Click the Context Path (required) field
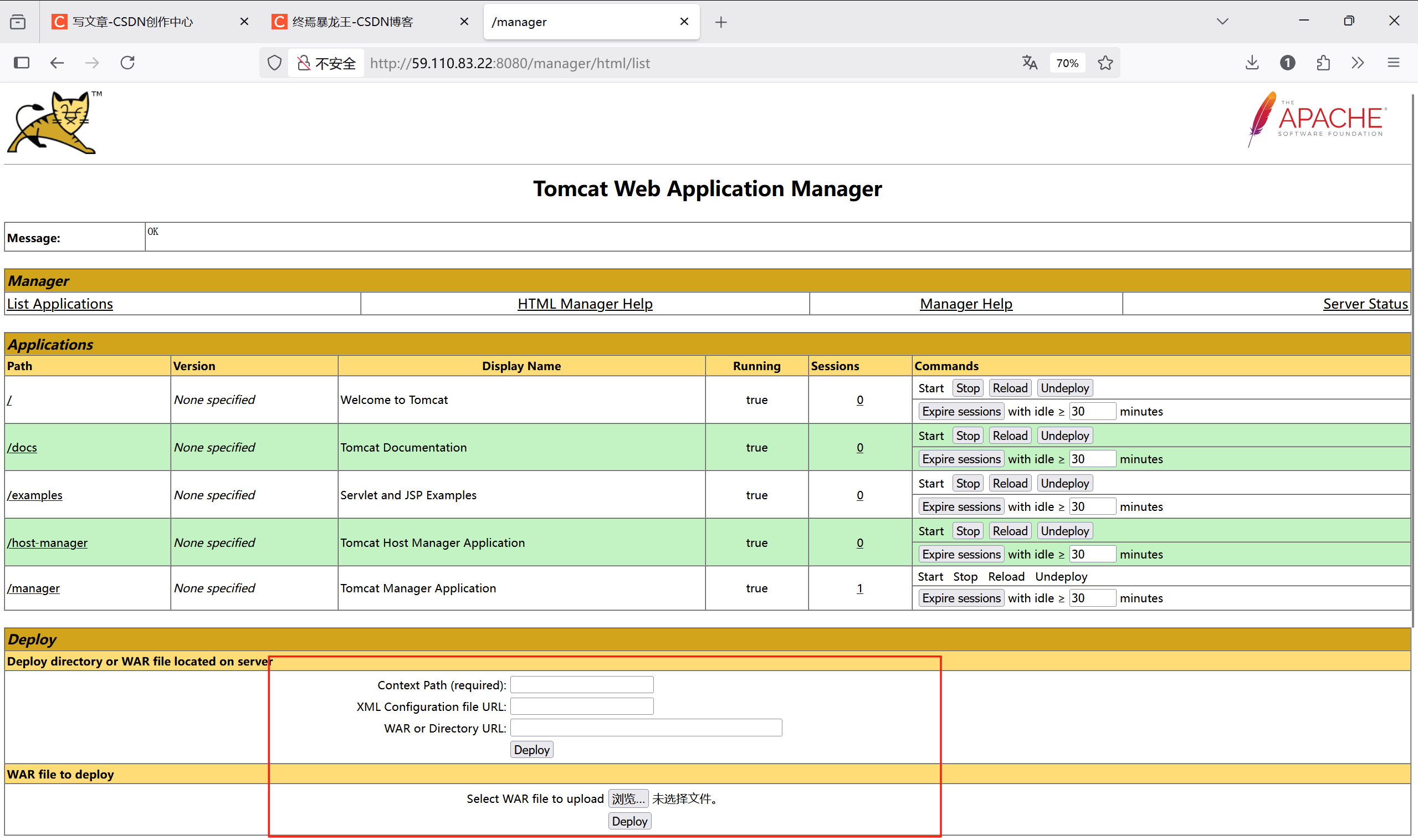This screenshot has height=840, width=1418. pyautogui.click(x=582, y=685)
